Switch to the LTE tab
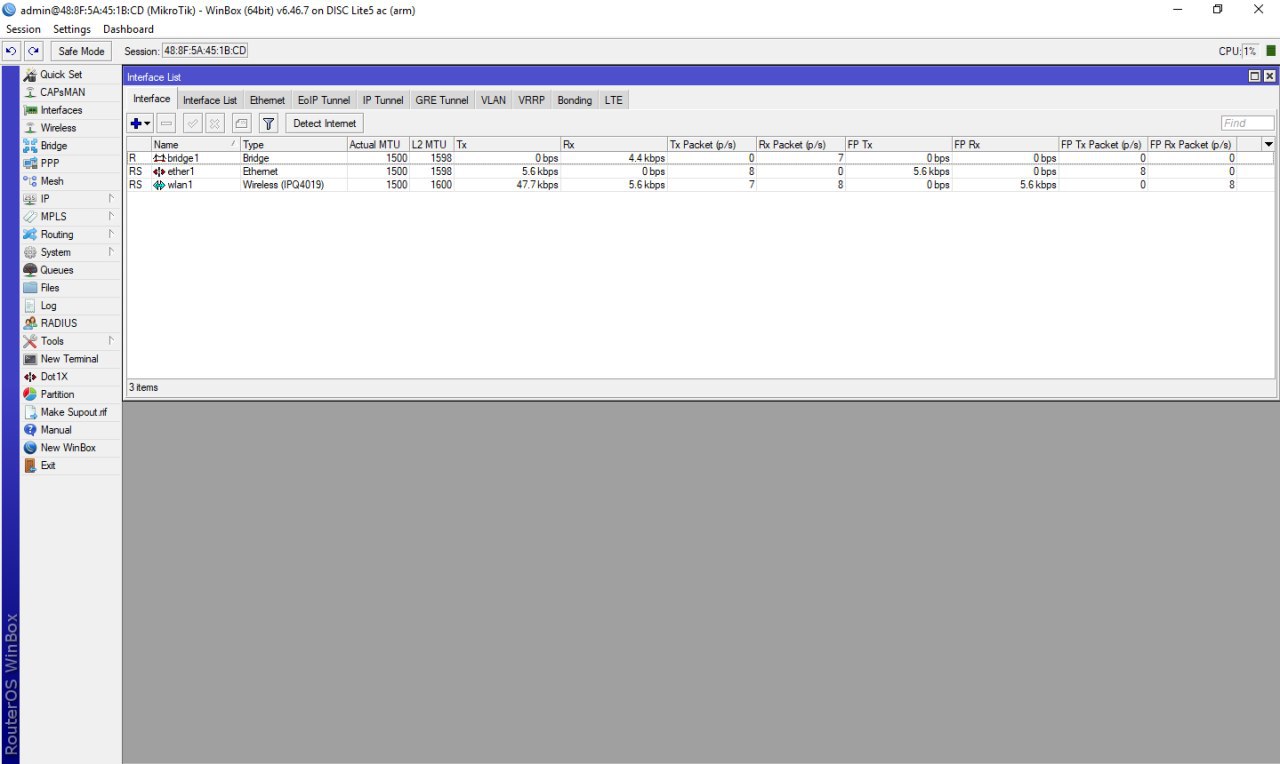 (x=613, y=100)
